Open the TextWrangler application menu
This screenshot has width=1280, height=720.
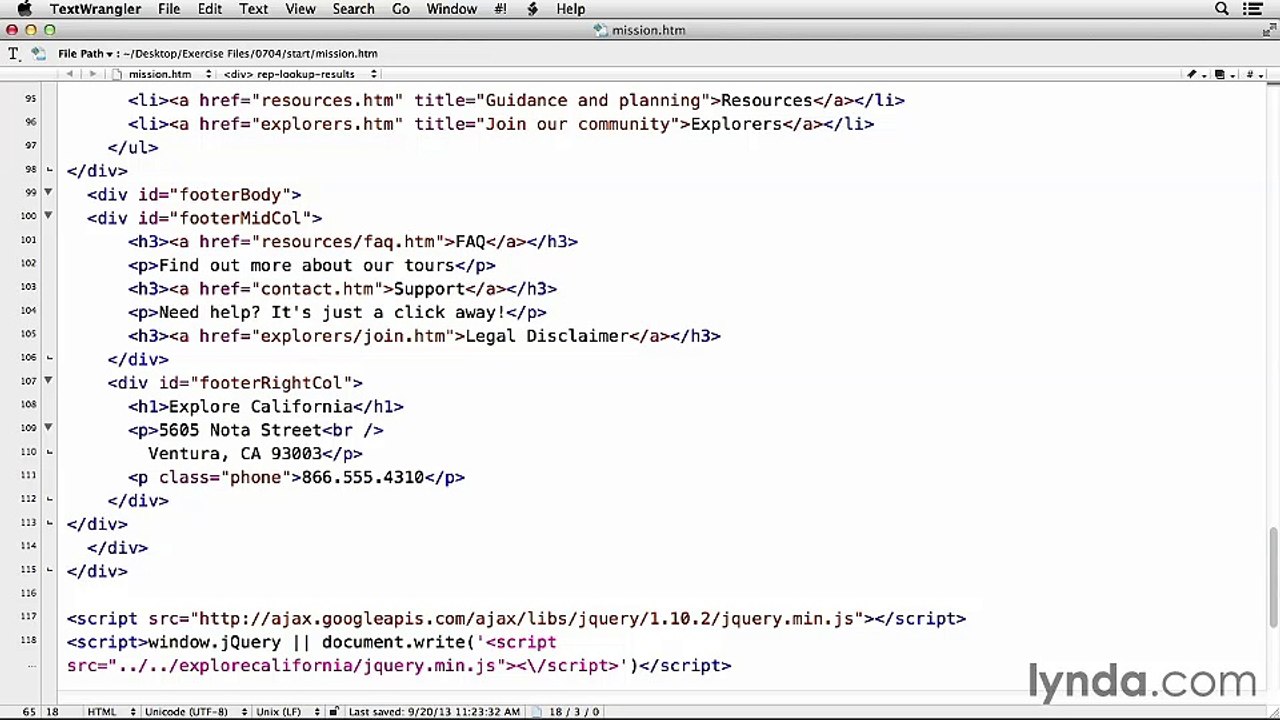(95, 9)
